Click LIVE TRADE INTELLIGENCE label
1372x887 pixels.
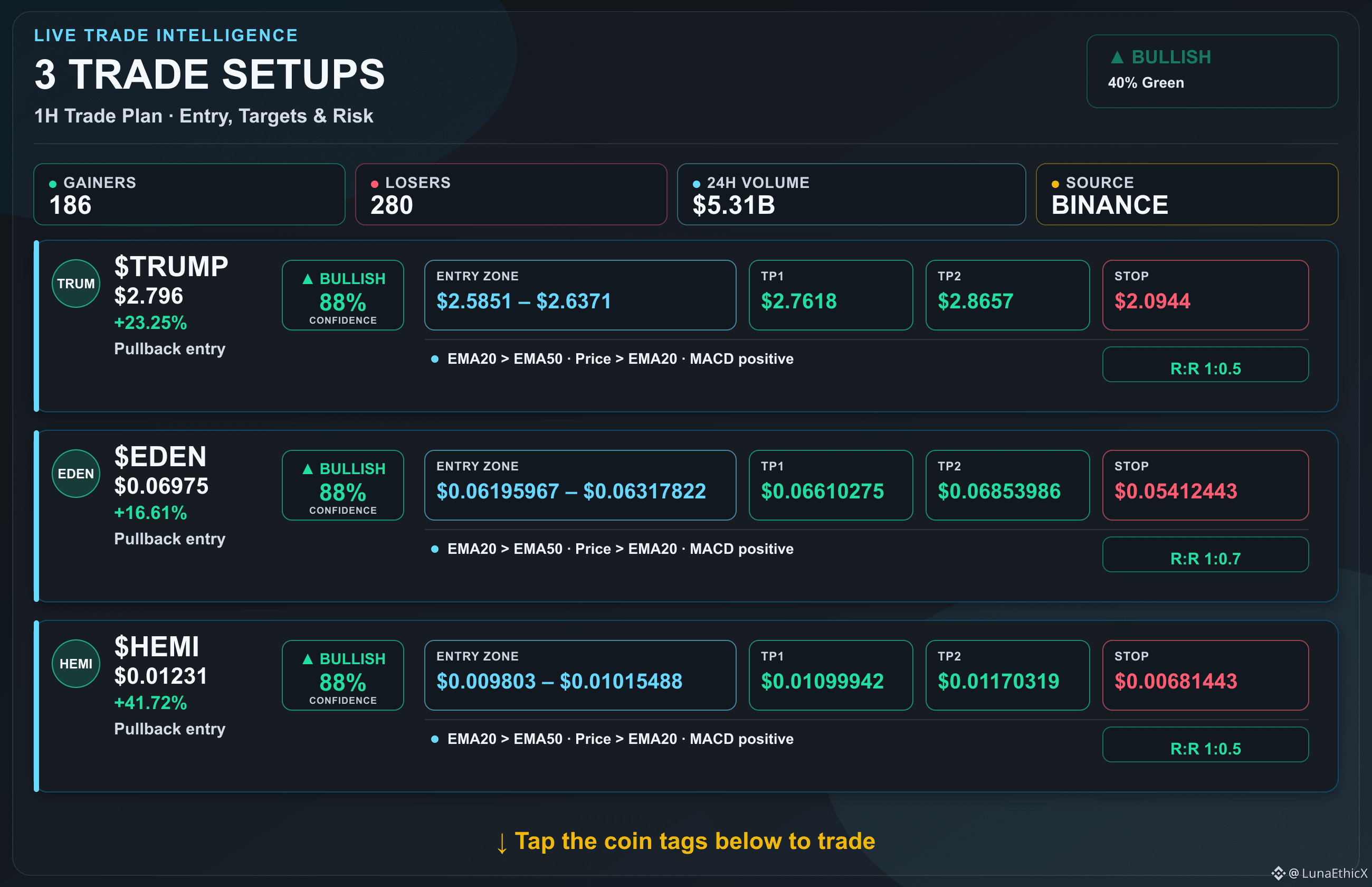click(166, 36)
